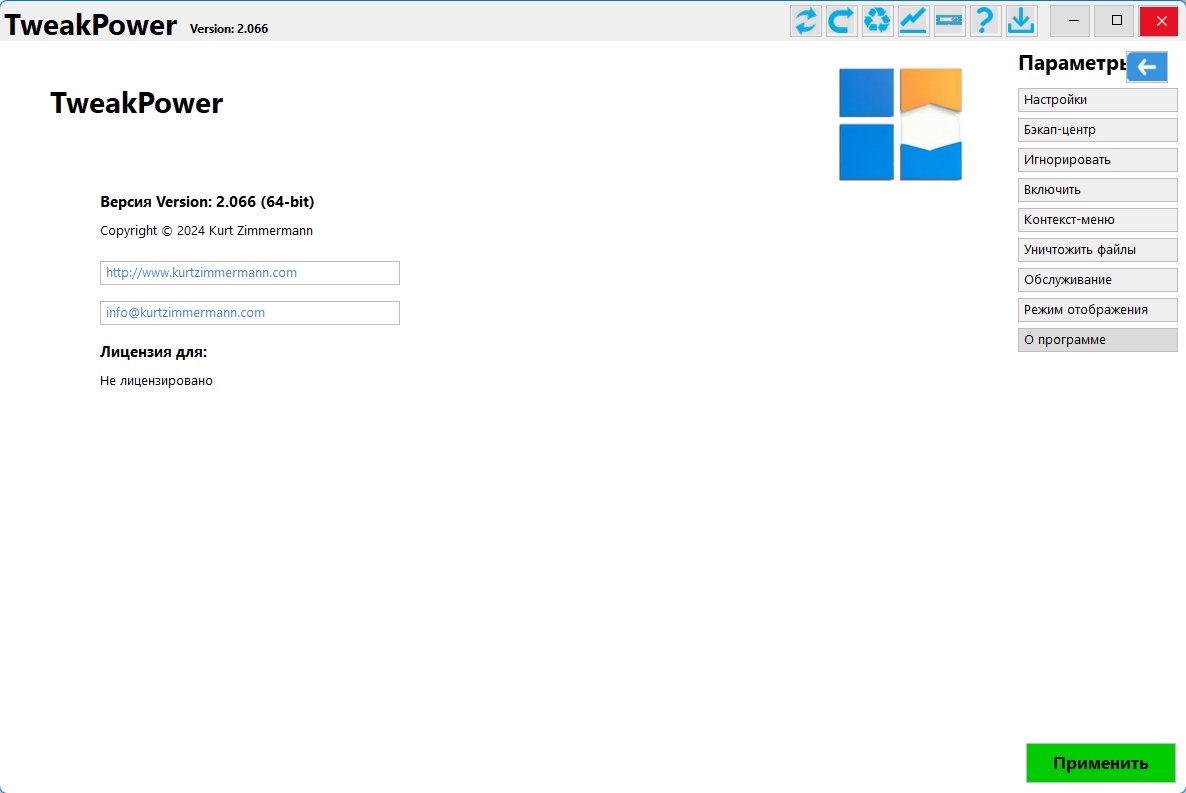Screen dimensions: 1186x793
Task: Open the Режим отображения section
Action: [x=1098, y=309]
